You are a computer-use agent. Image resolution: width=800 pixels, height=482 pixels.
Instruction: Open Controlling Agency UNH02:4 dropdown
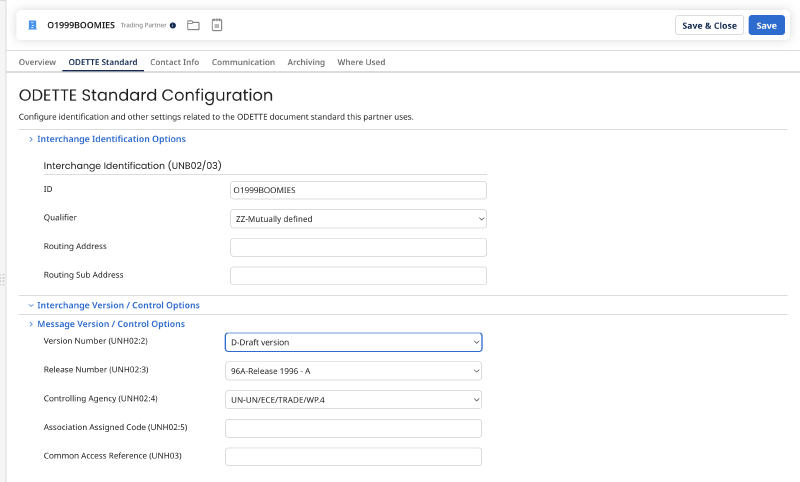(x=353, y=400)
